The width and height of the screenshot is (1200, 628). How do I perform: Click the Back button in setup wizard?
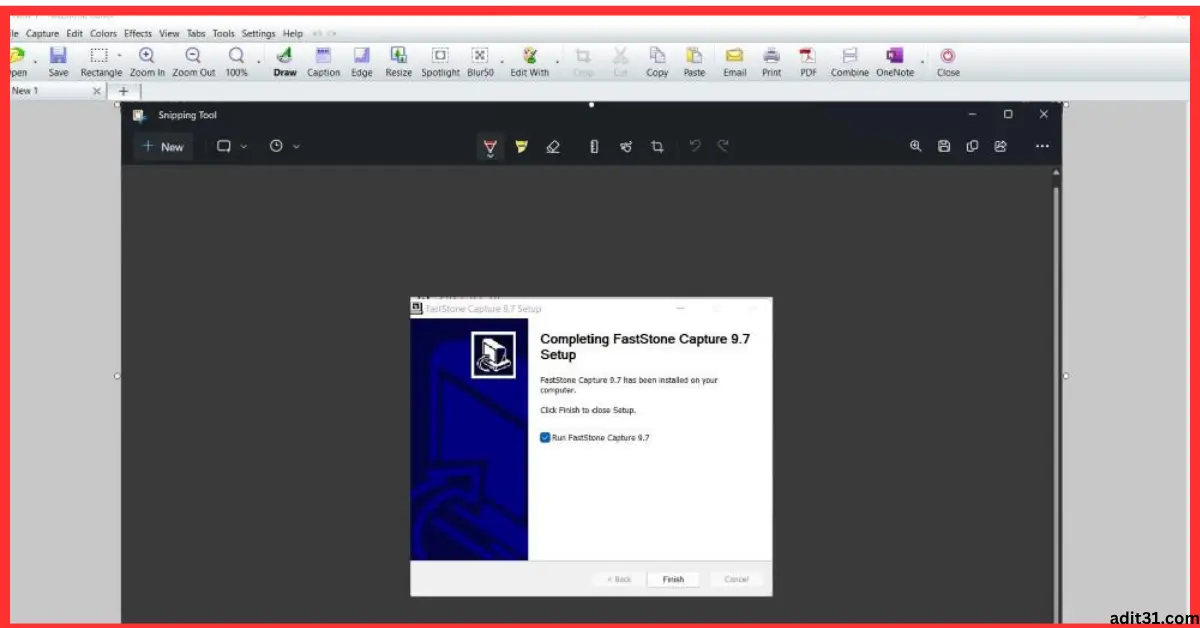point(618,579)
